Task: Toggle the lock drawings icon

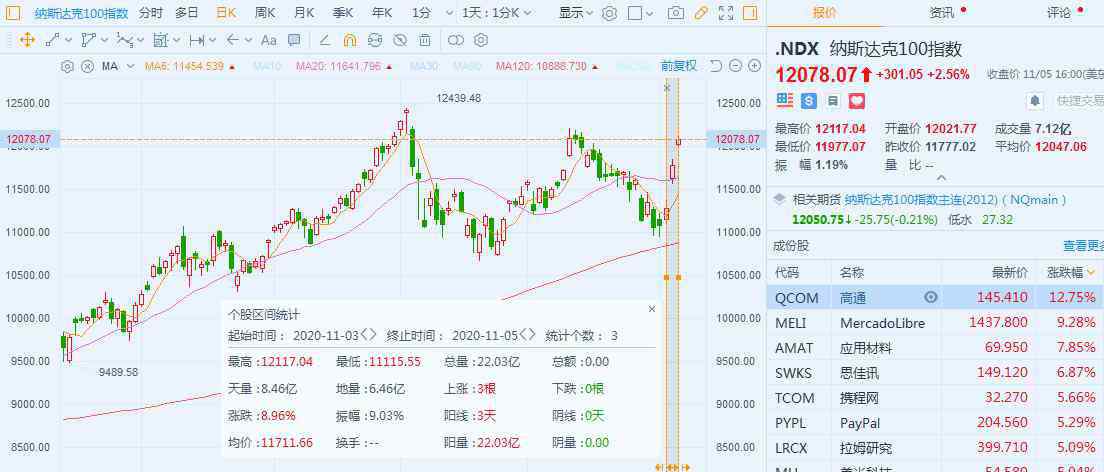Action: tap(375, 40)
